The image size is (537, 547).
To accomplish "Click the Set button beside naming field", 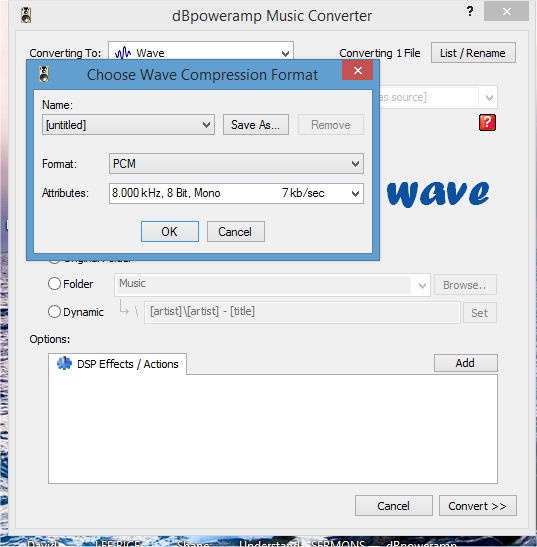I will pos(480,313).
